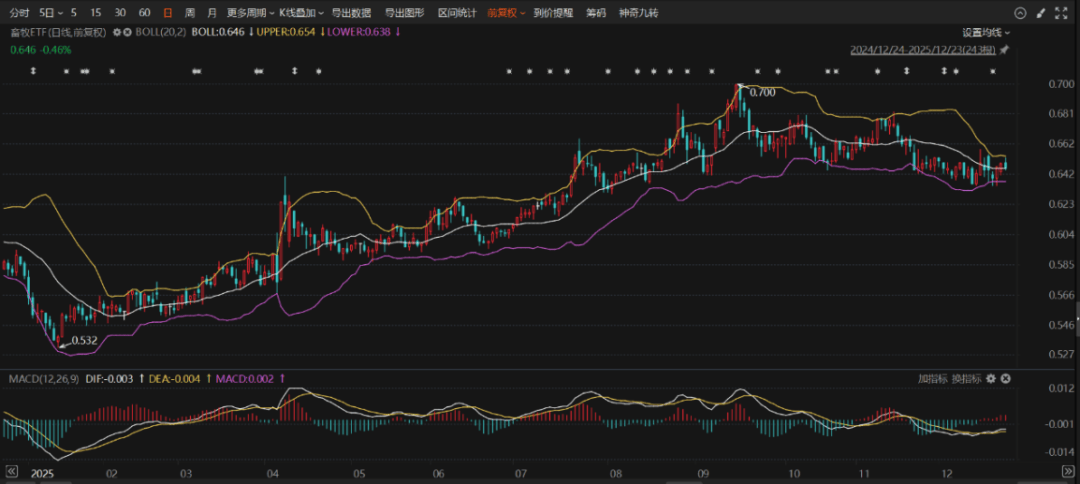Open the 前复权 adjustment menu
Viewport: 1080px width, 484px height.
coord(506,13)
